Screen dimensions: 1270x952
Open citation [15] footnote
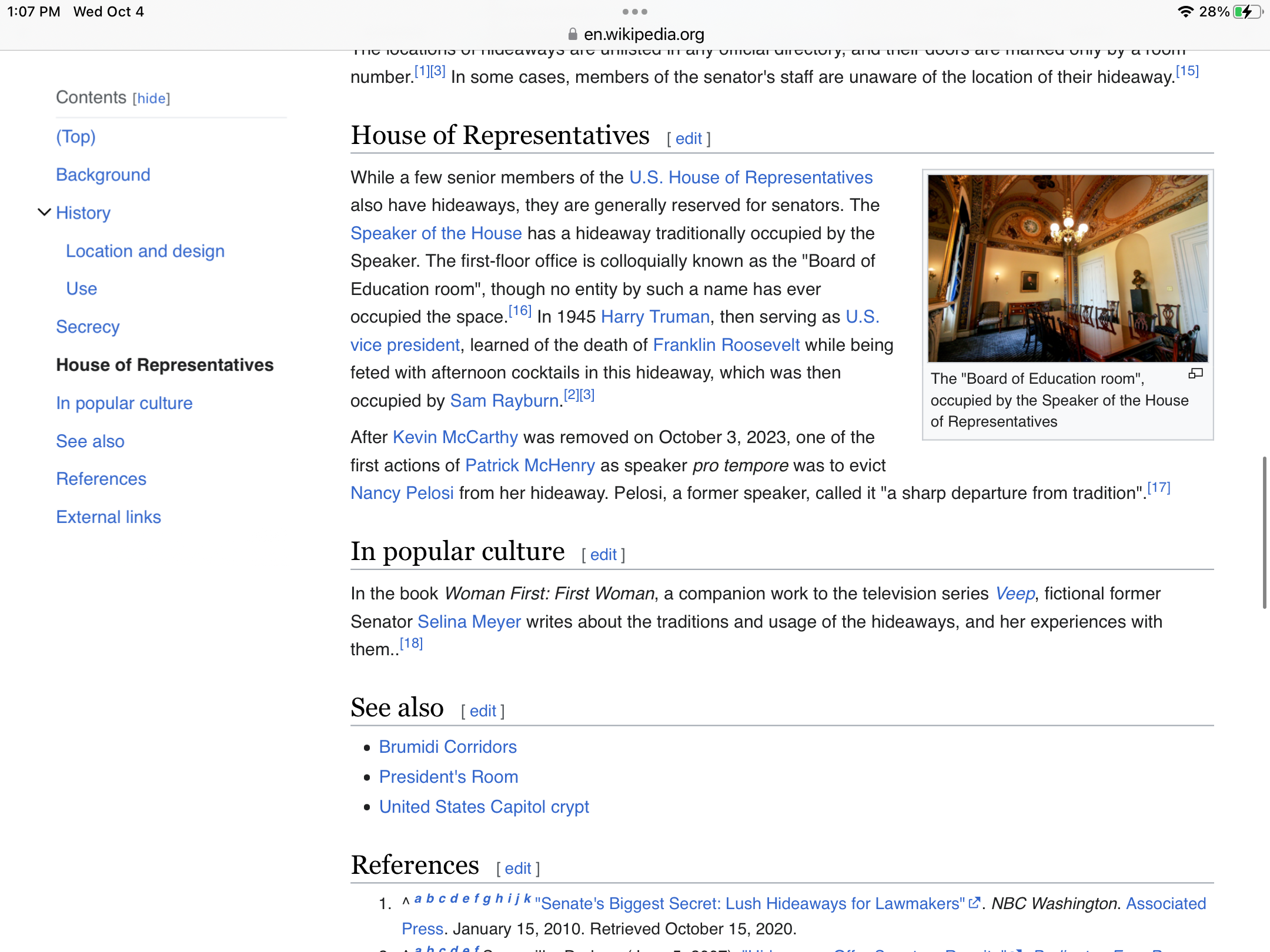point(1187,71)
